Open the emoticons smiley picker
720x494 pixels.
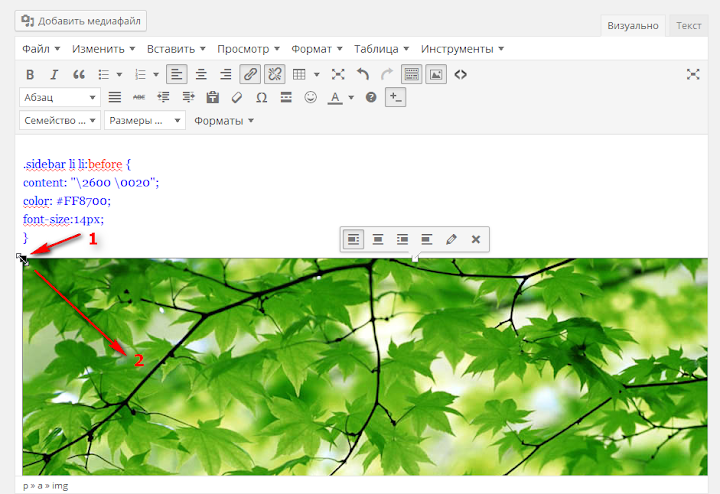pyautogui.click(x=310, y=97)
